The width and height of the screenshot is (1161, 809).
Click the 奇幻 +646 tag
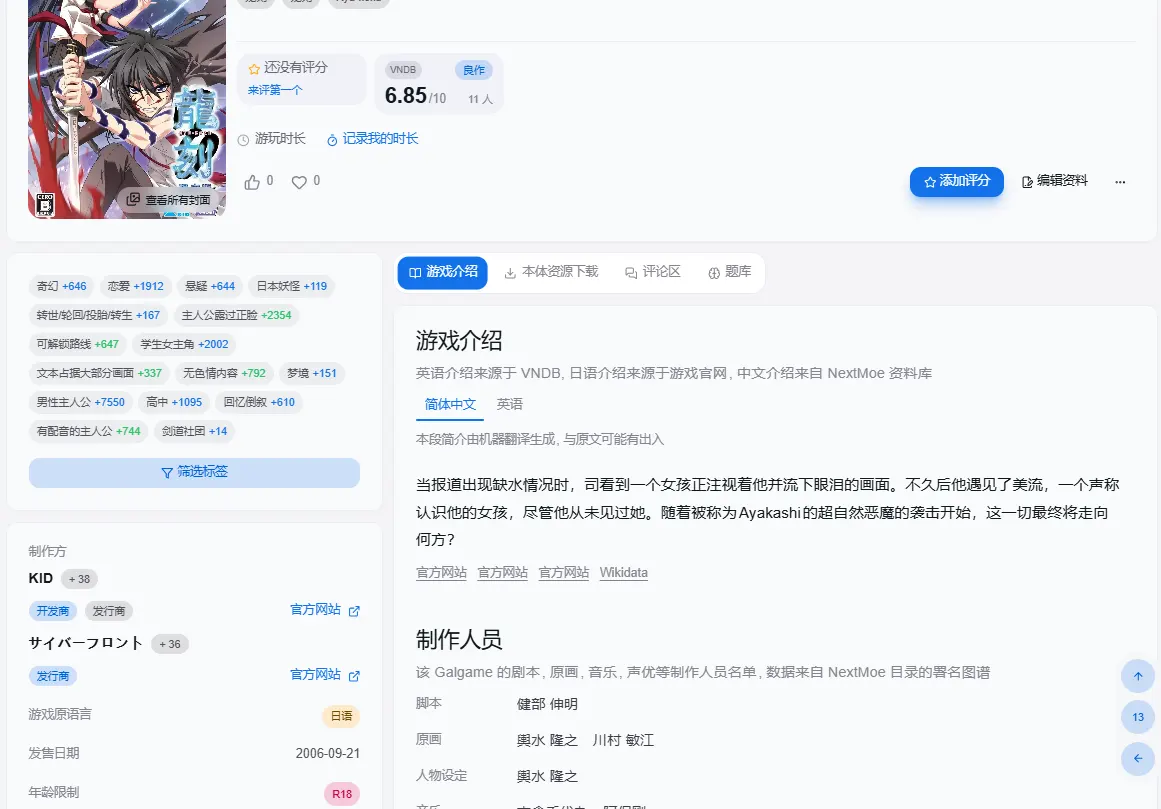point(61,286)
